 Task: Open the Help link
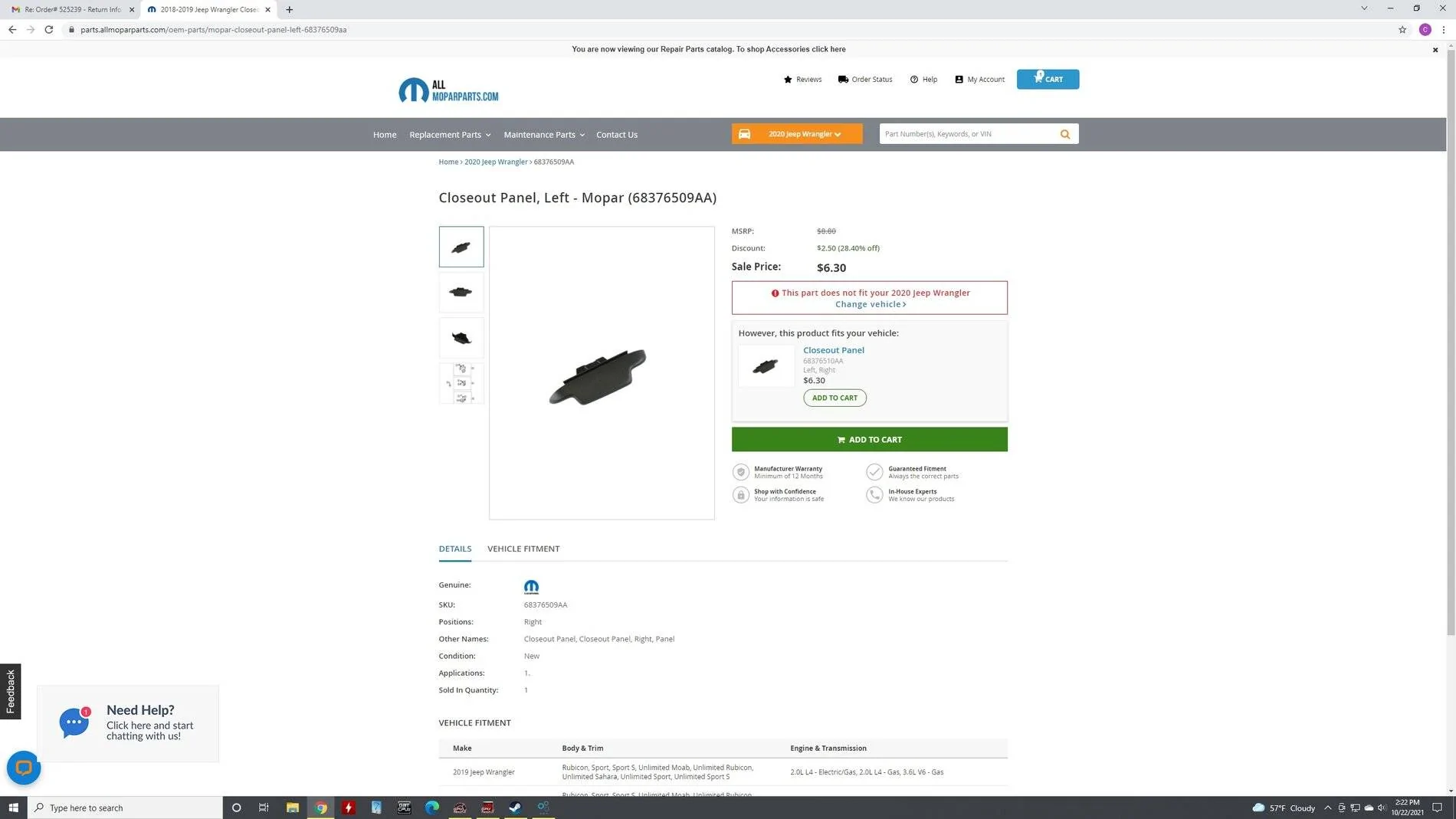[x=923, y=79]
